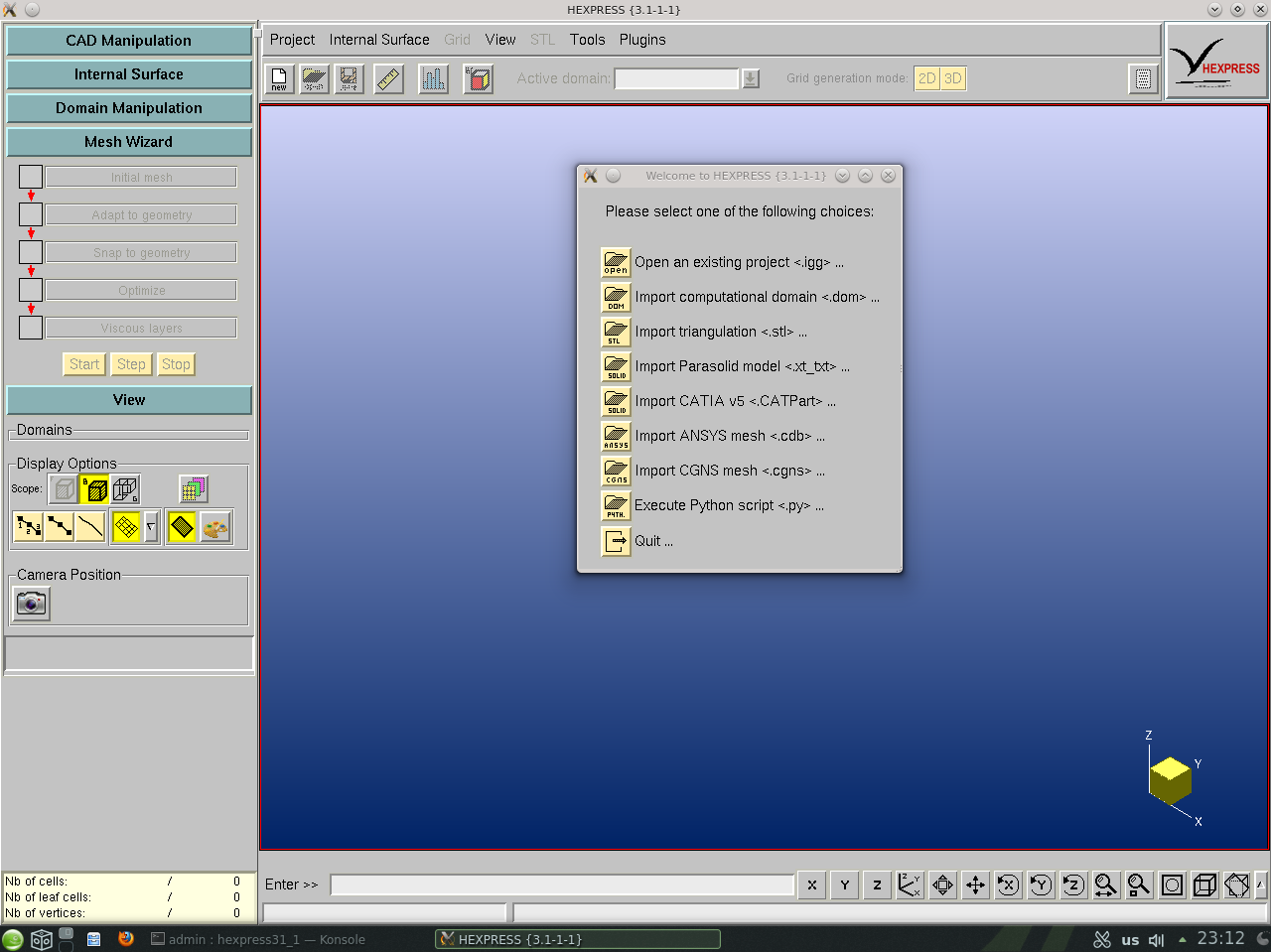
Task: Expand the Domain Manipulation panel
Action: pos(129,108)
